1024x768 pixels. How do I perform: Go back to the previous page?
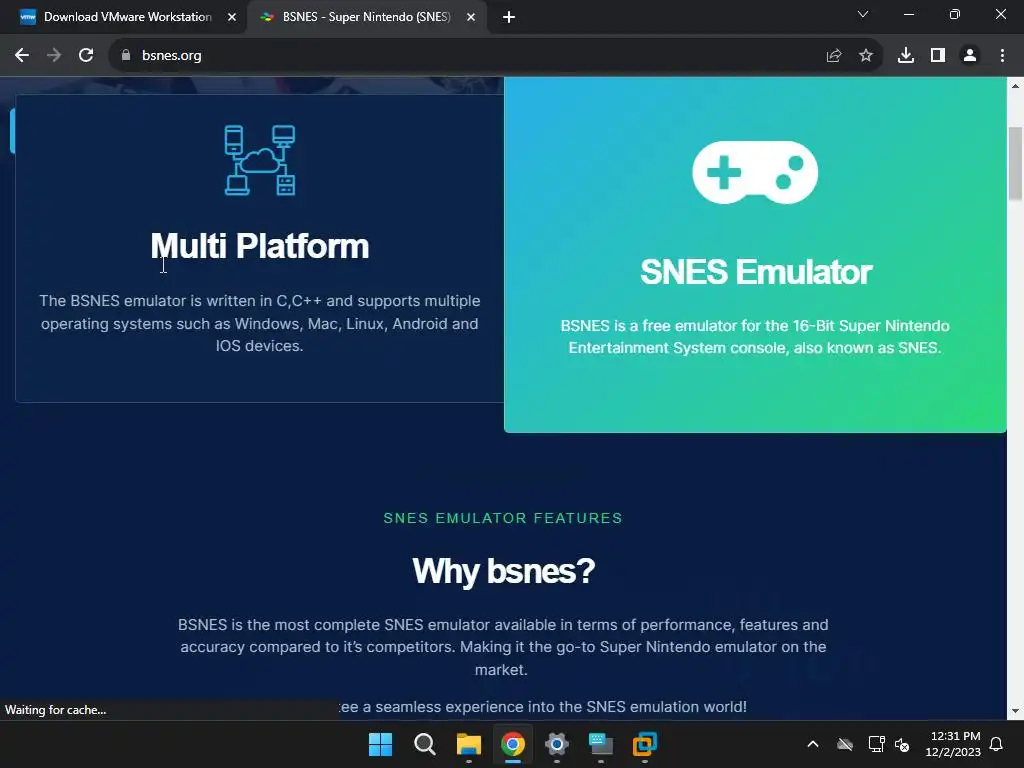[22, 56]
